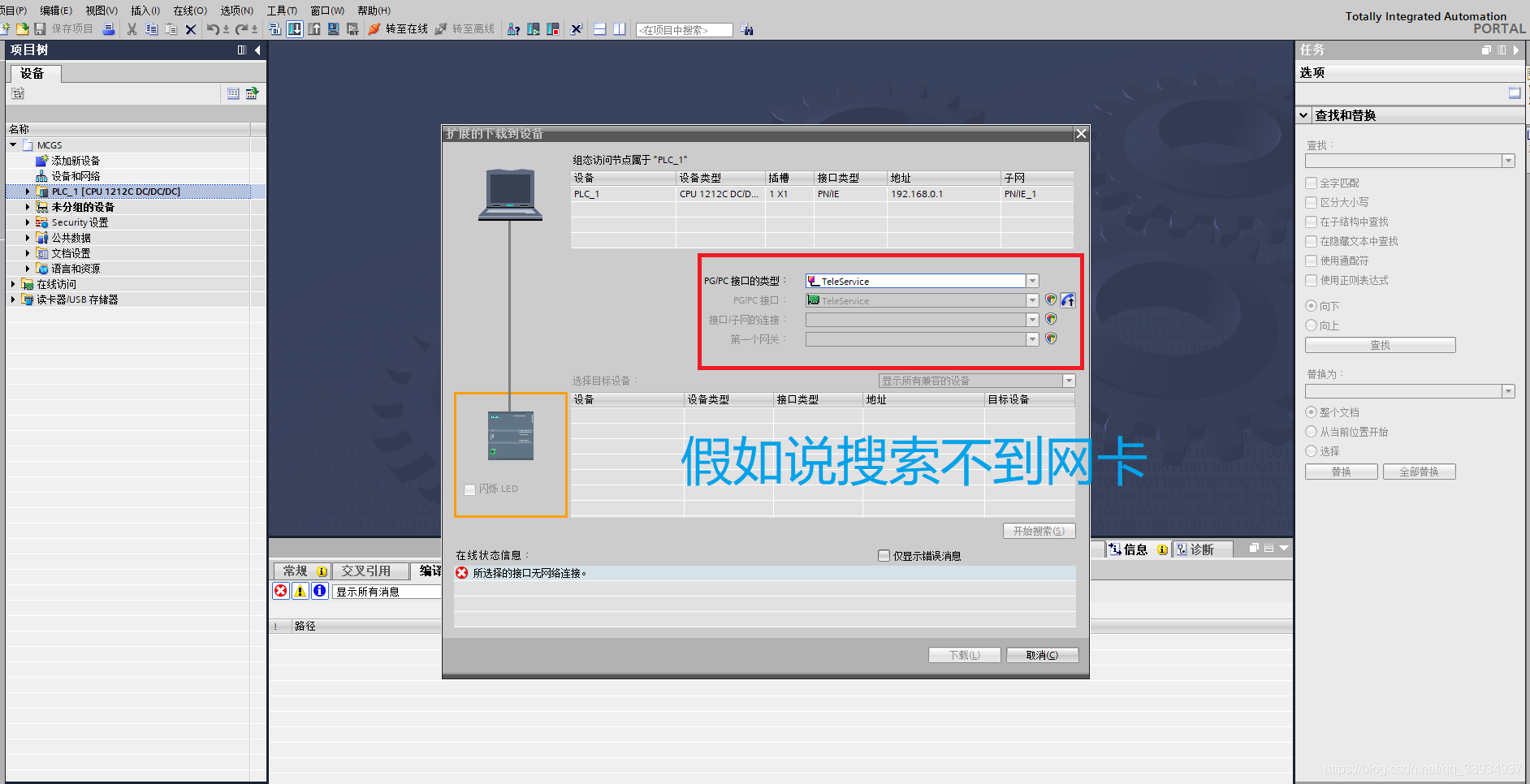Click the start CPU icon
This screenshot has height=784, width=1530.
pyautogui.click(x=534, y=29)
